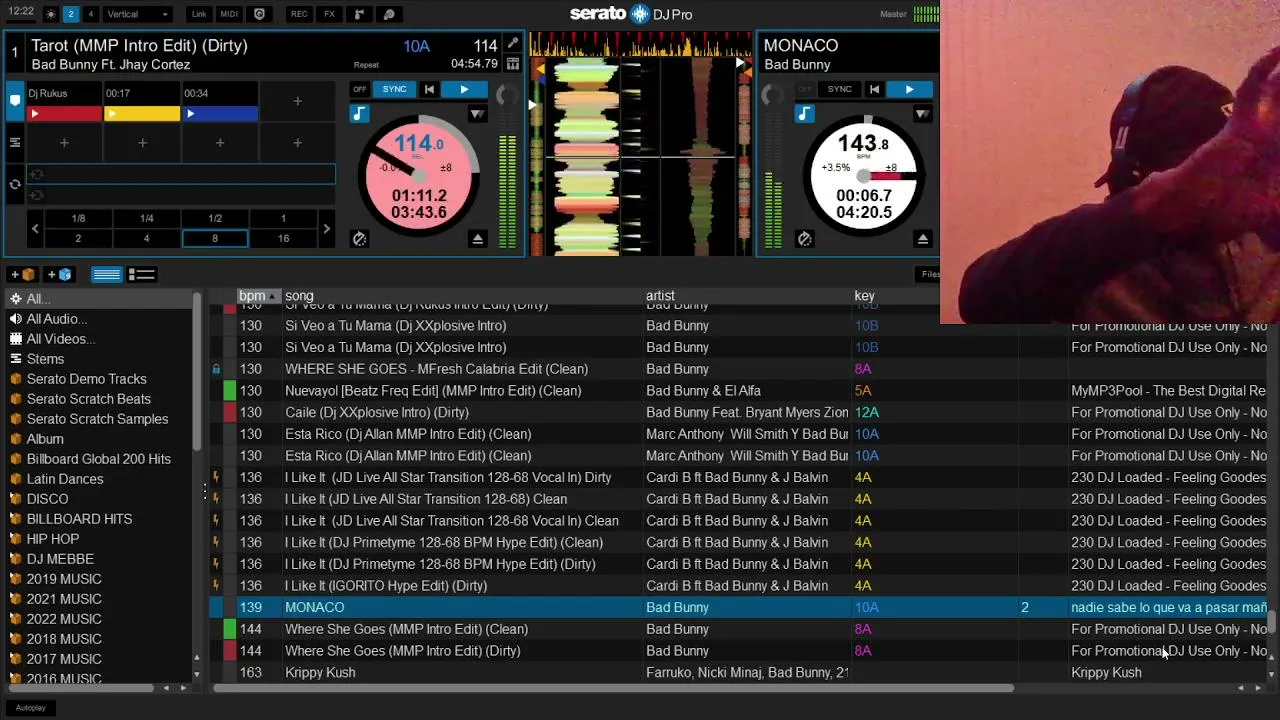Open the Files panel tab

click(930, 274)
